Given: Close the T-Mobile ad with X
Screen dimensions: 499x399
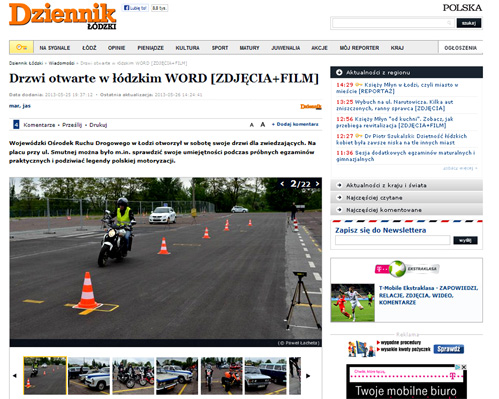Looking at the screenshot, I should pyautogui.click(x=463, y=367).
